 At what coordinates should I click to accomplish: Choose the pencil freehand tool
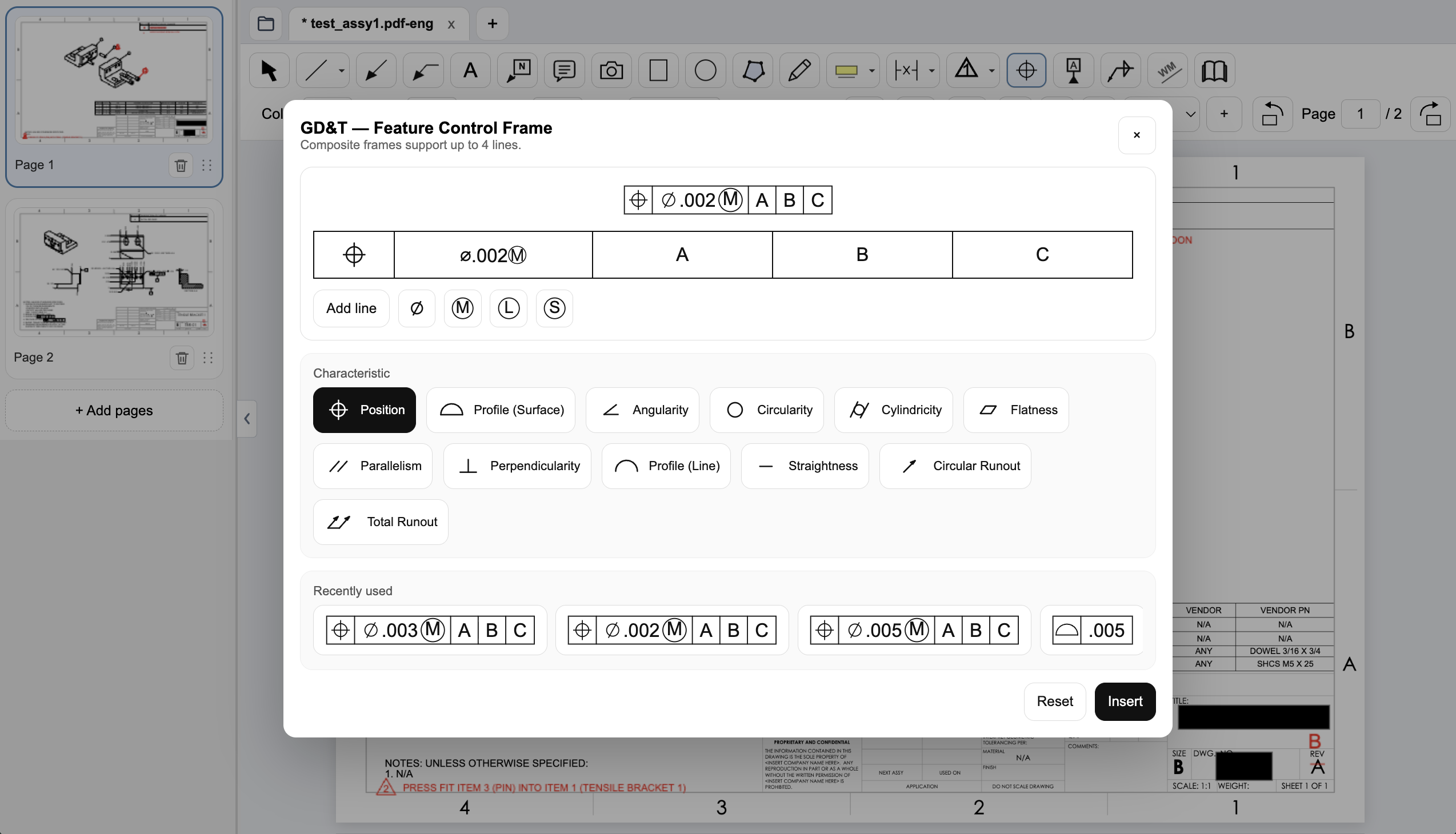point(799,70)
